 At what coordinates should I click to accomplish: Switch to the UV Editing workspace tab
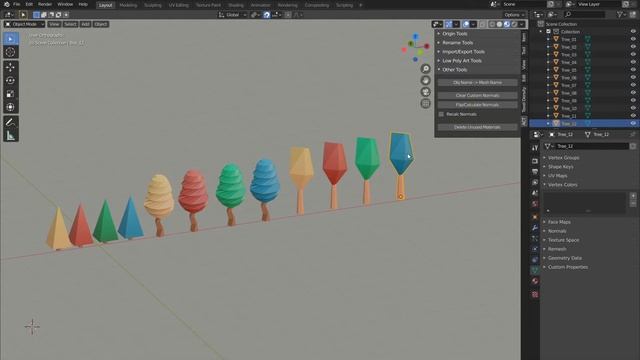[x=179, y=5]
